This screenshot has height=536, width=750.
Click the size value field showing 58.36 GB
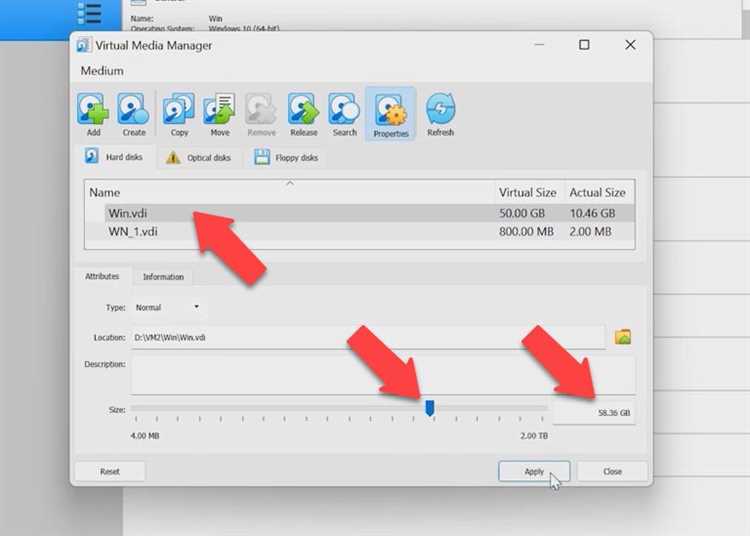coord(595,412)
